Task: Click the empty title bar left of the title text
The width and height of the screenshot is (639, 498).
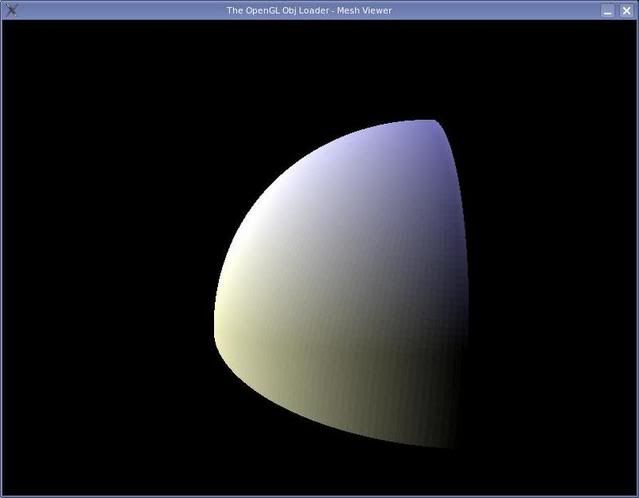Action: (120, 10)
